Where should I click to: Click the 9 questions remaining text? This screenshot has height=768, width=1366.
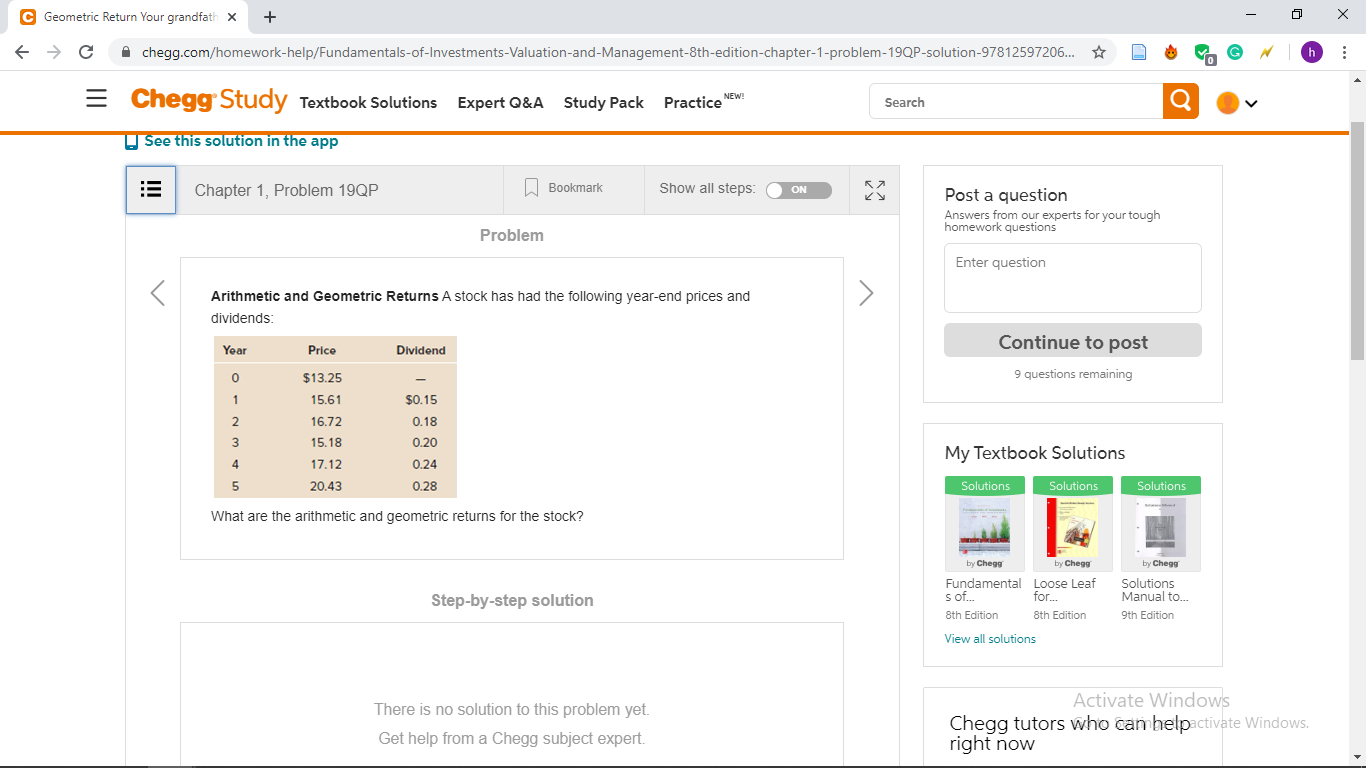(x=1073, y=374)
